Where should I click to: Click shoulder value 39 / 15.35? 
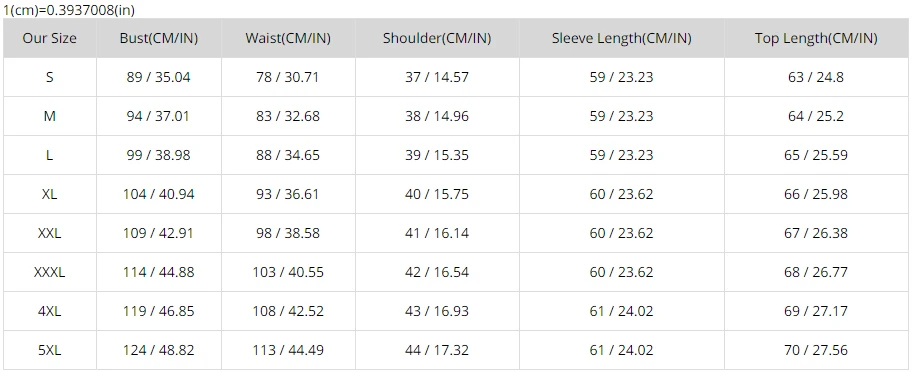(437, 155)
